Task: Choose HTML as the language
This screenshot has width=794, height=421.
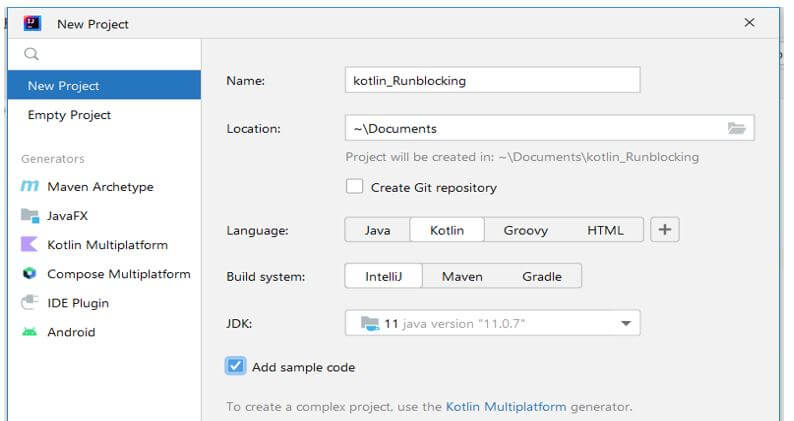Action: (605, 230)
